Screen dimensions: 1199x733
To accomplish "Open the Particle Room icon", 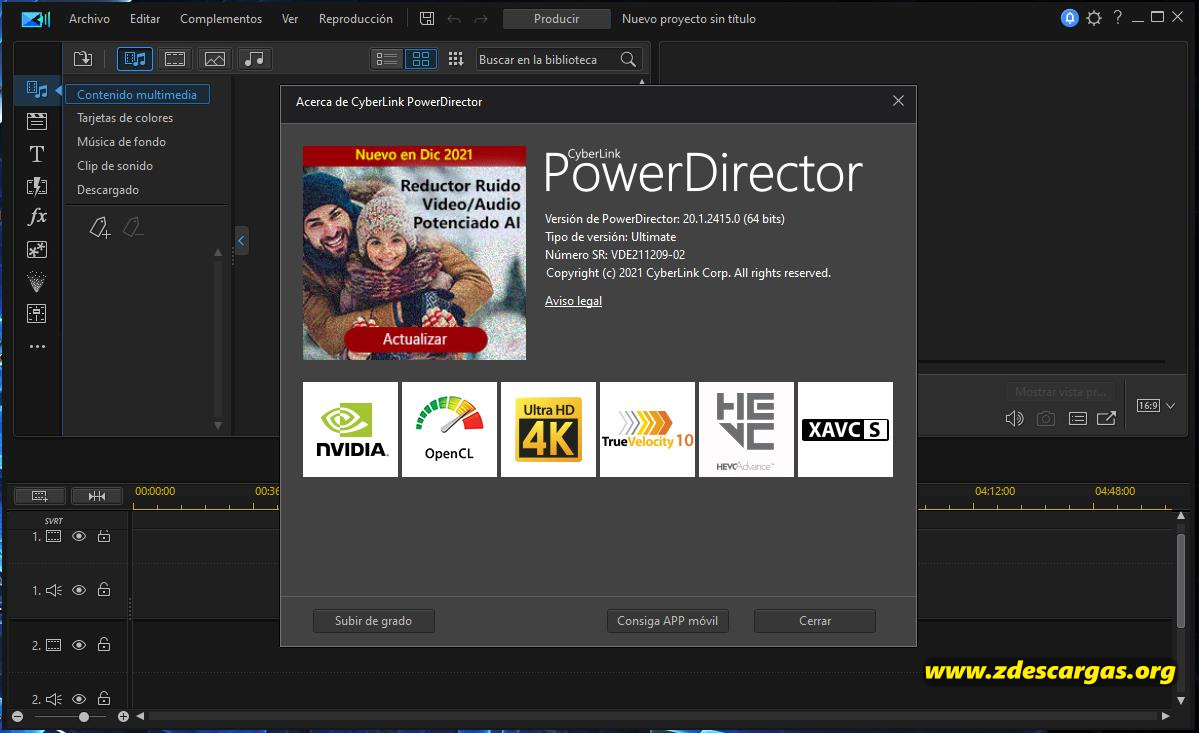I will tap(37, 282).
